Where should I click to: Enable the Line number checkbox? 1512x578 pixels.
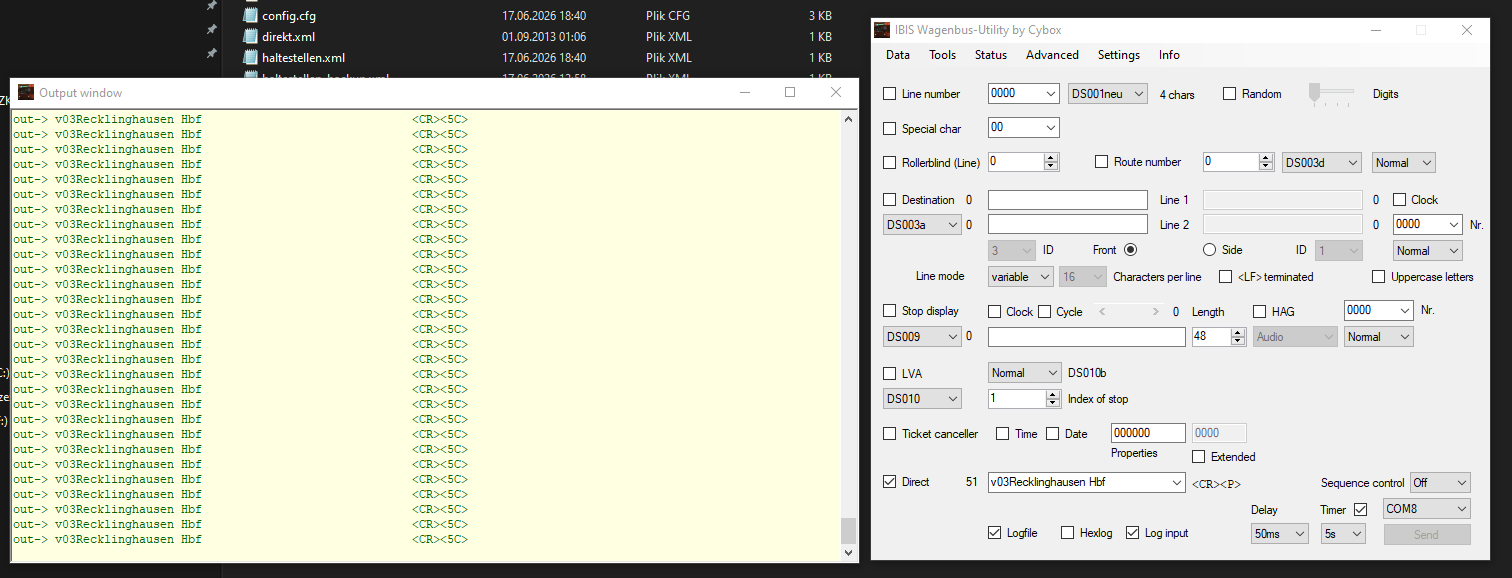tap(890, 94)
